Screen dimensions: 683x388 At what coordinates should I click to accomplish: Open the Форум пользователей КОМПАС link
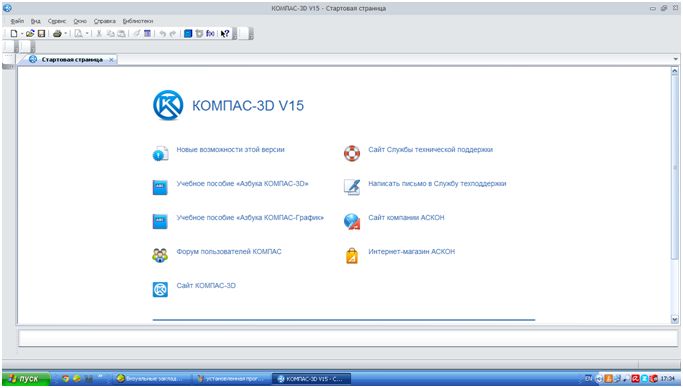click(x=229, y=251)
